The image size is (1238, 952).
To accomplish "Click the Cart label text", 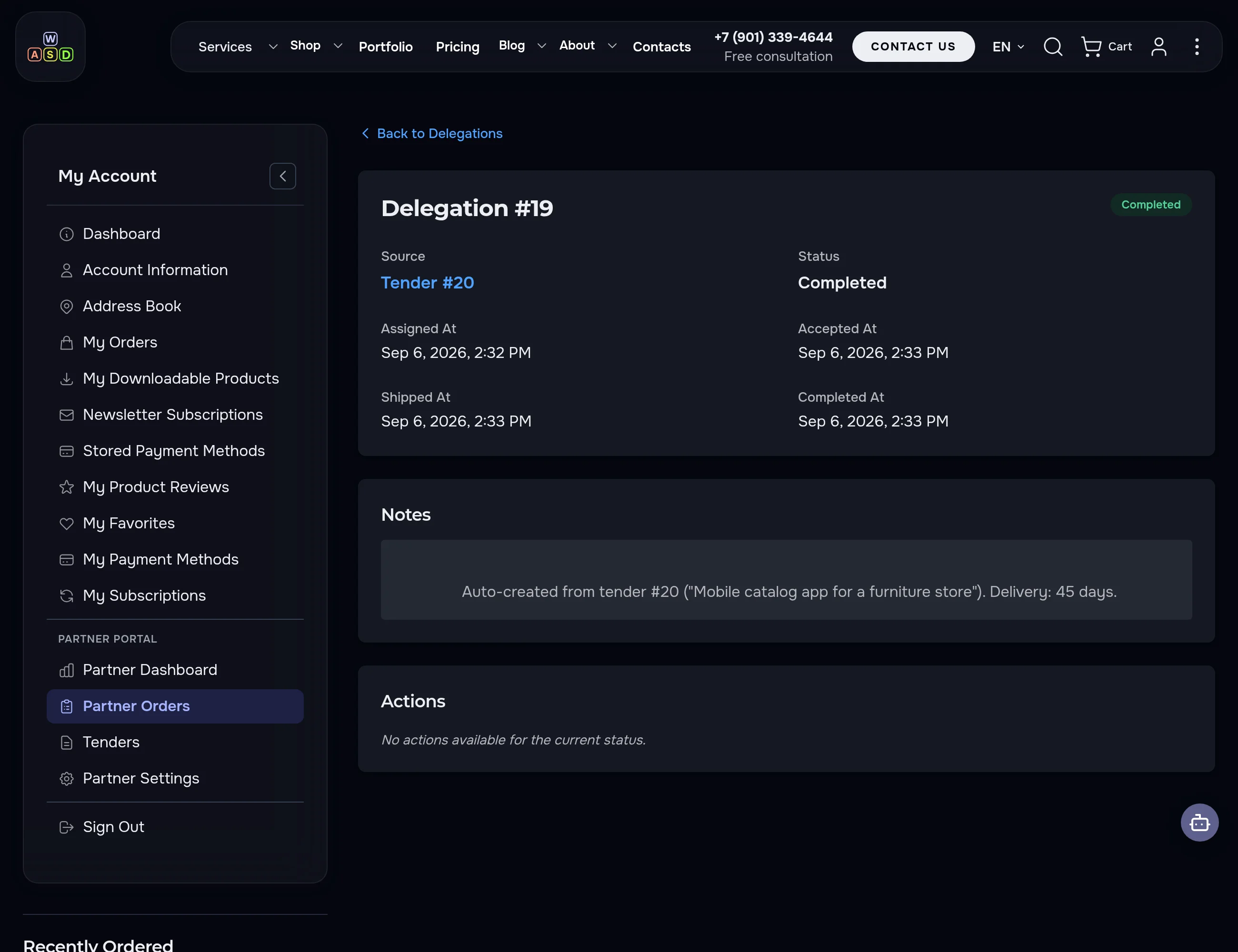I will coord(1119,47).
